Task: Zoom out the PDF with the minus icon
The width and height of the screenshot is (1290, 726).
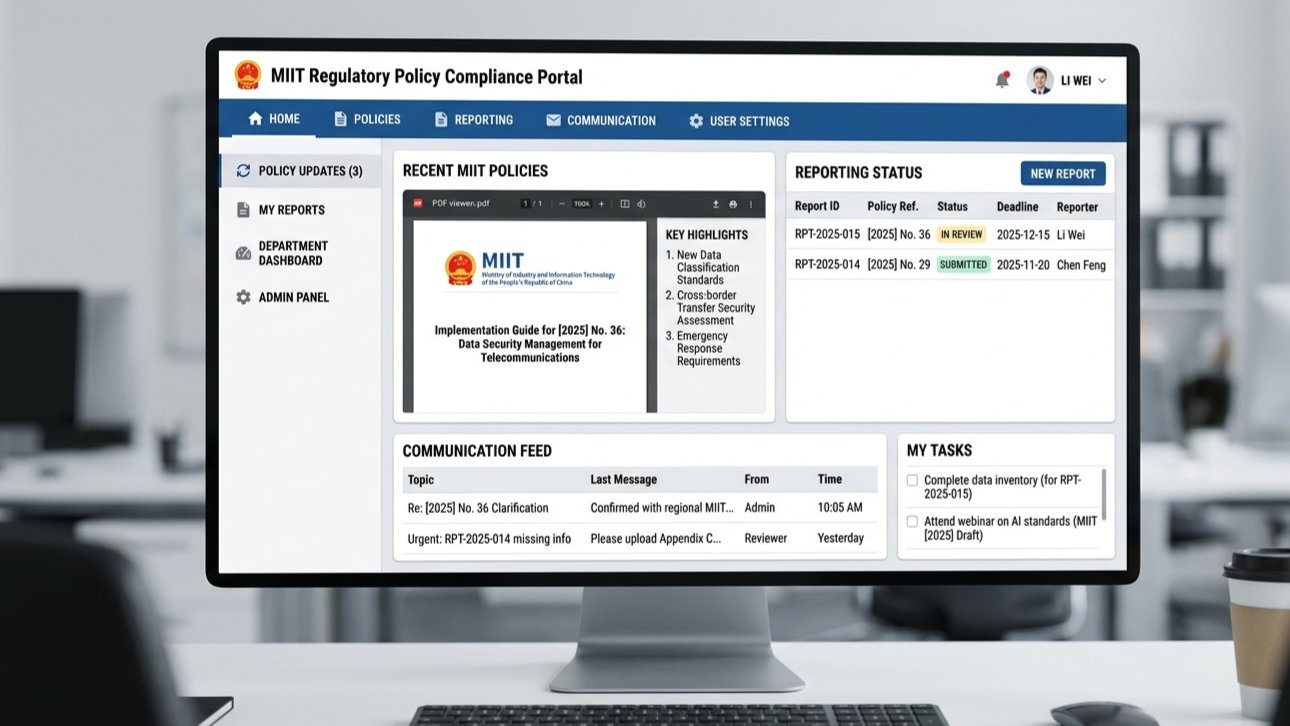Action: click(562, 204)
